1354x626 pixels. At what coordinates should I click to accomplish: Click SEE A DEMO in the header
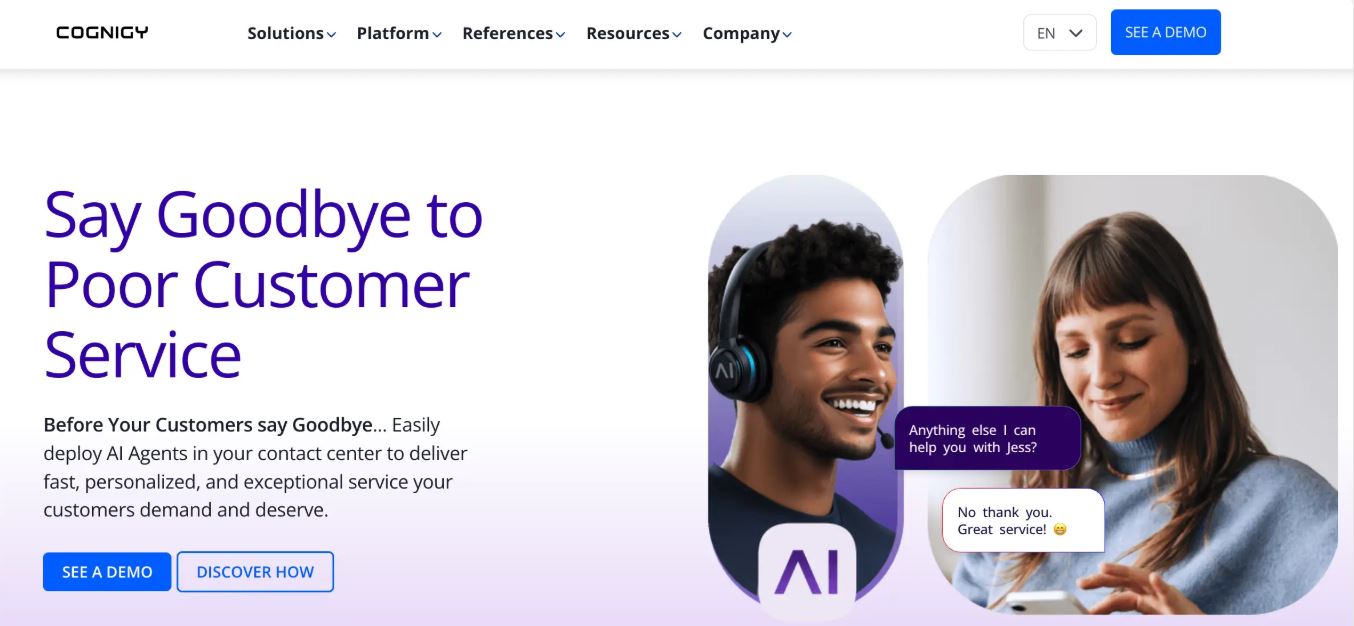tap(1166, 32)
